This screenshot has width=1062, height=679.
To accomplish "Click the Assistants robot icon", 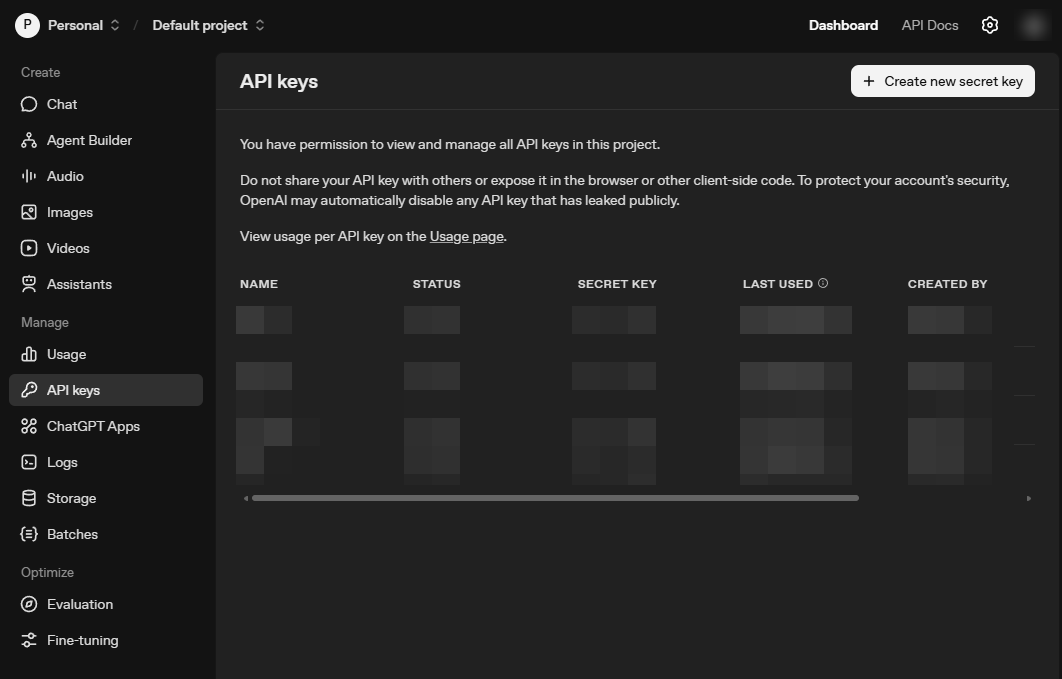I will pyautogui.click(x=29, y=284).
